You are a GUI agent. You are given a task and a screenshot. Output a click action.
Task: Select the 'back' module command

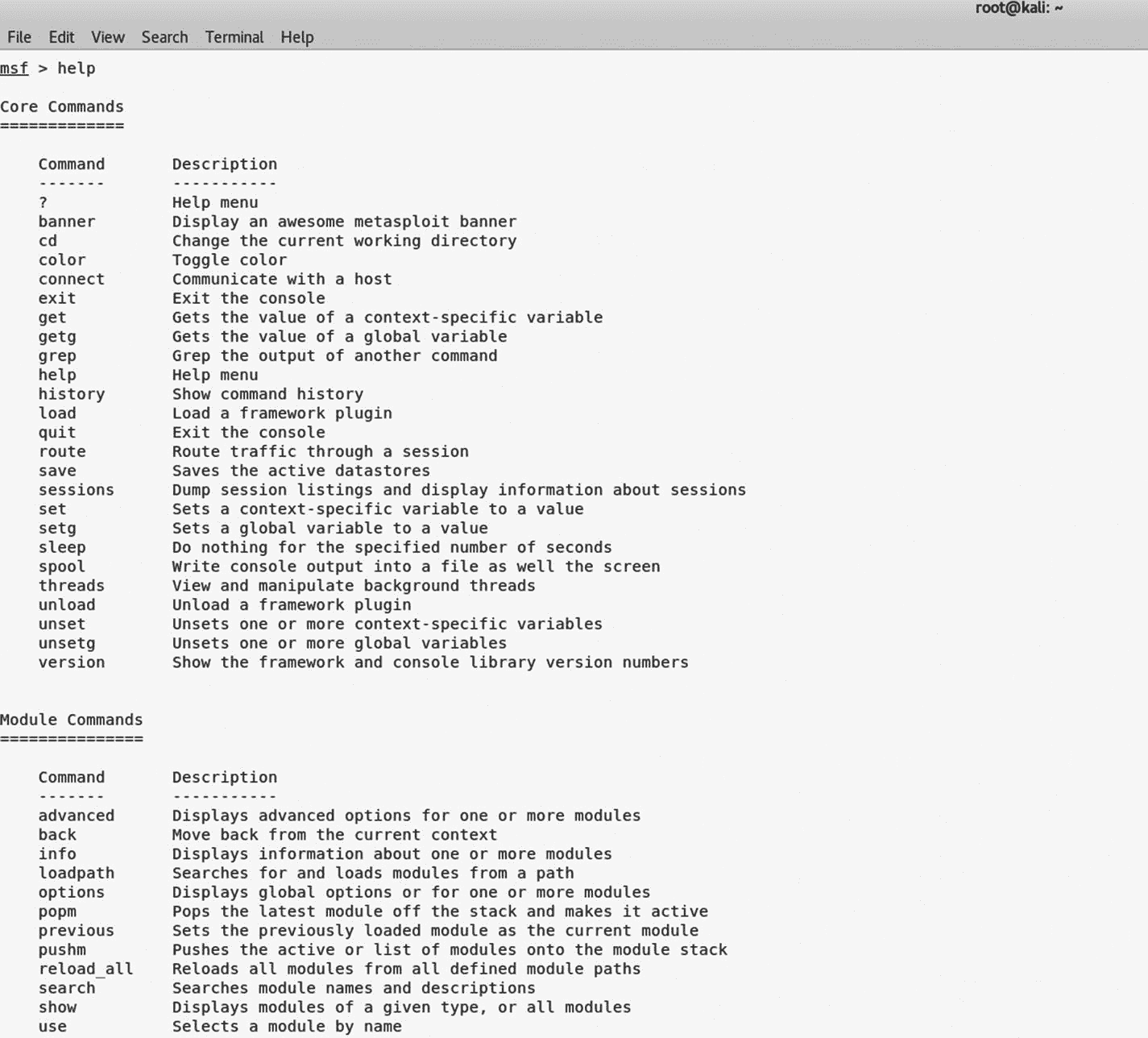pos(57,835)
